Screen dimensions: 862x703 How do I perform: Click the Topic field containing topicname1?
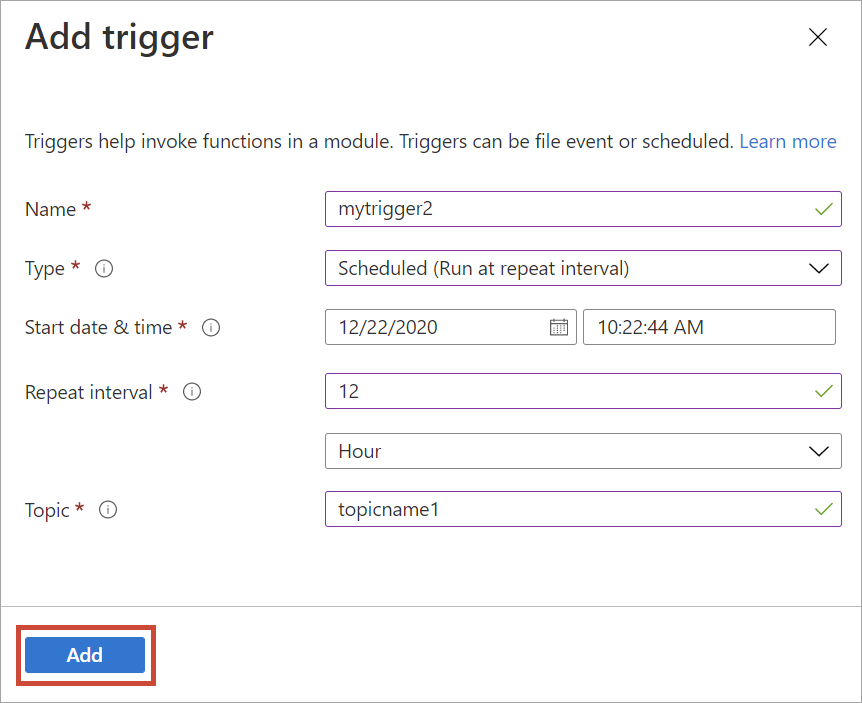[x=583, y=509]
